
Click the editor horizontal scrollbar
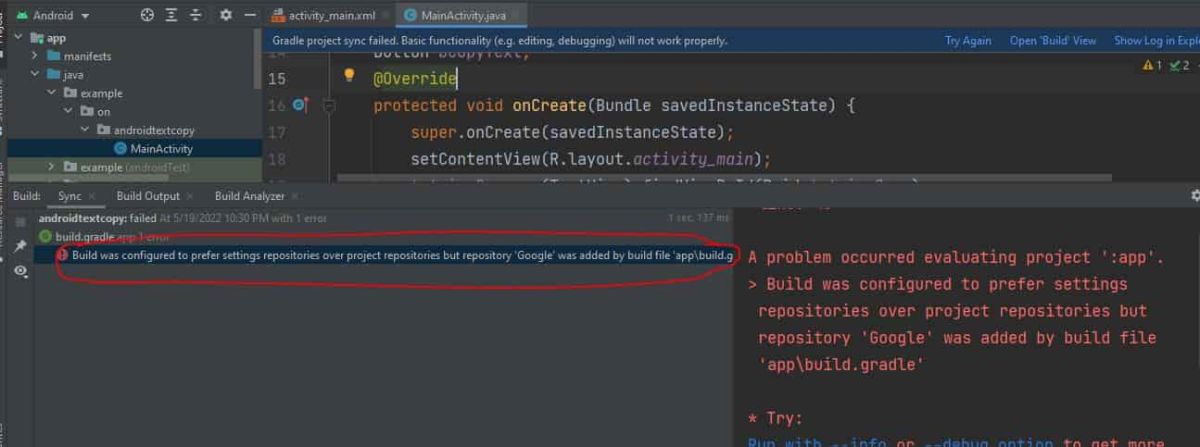(724, 180)
